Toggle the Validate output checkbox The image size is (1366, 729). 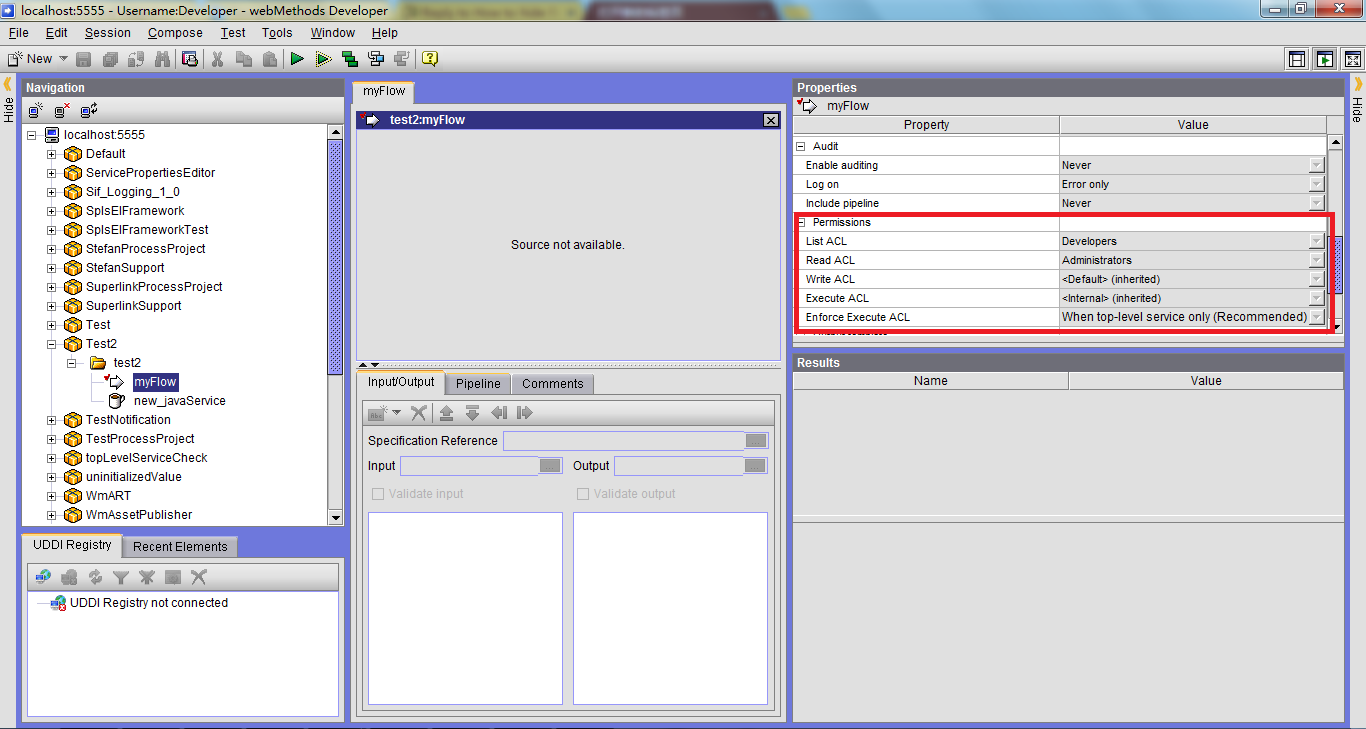tap(583, 494)
